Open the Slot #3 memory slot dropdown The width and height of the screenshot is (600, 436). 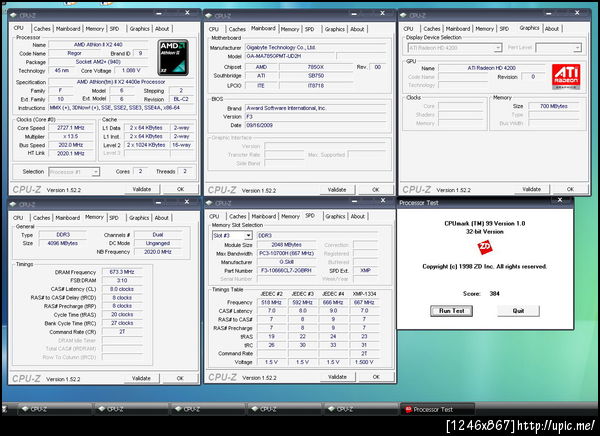tap(232, 235)
